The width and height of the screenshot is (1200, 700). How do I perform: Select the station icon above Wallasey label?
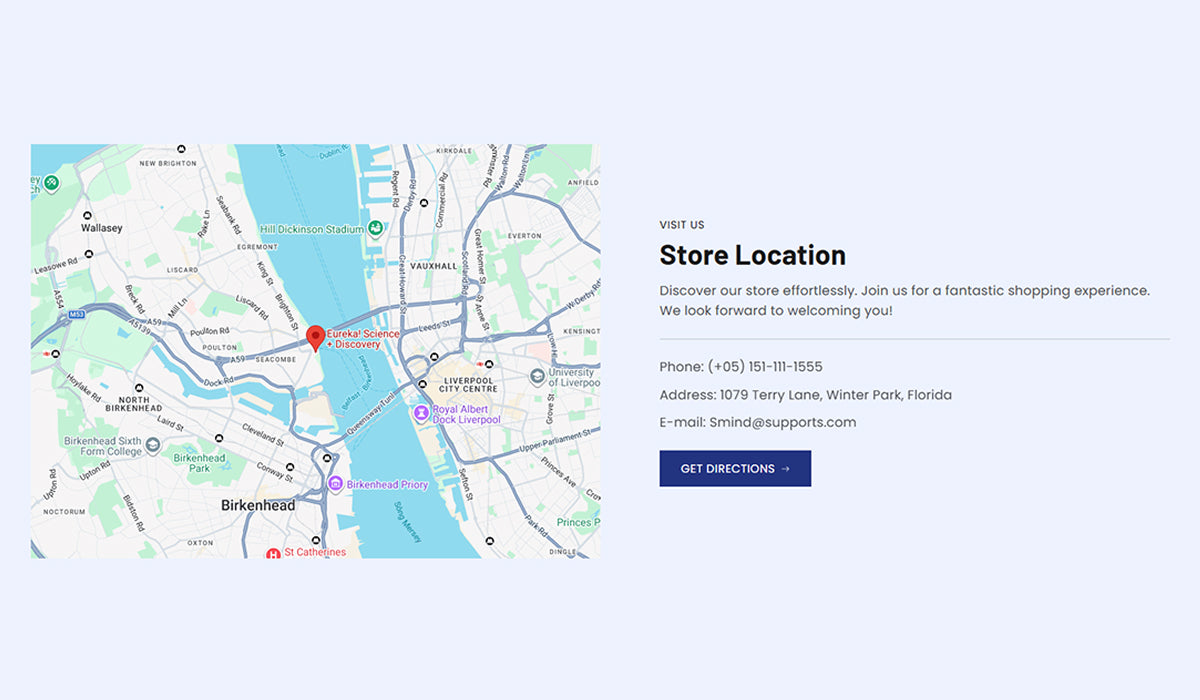click(88, 215)
